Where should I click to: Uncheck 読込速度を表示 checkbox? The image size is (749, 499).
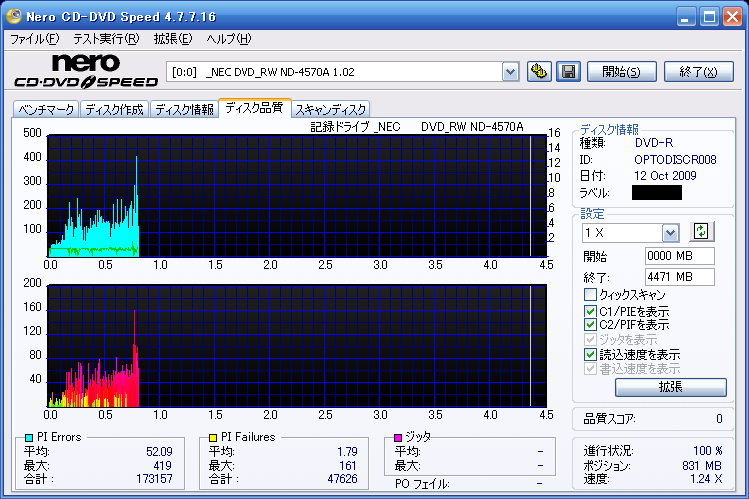(590, 354)
